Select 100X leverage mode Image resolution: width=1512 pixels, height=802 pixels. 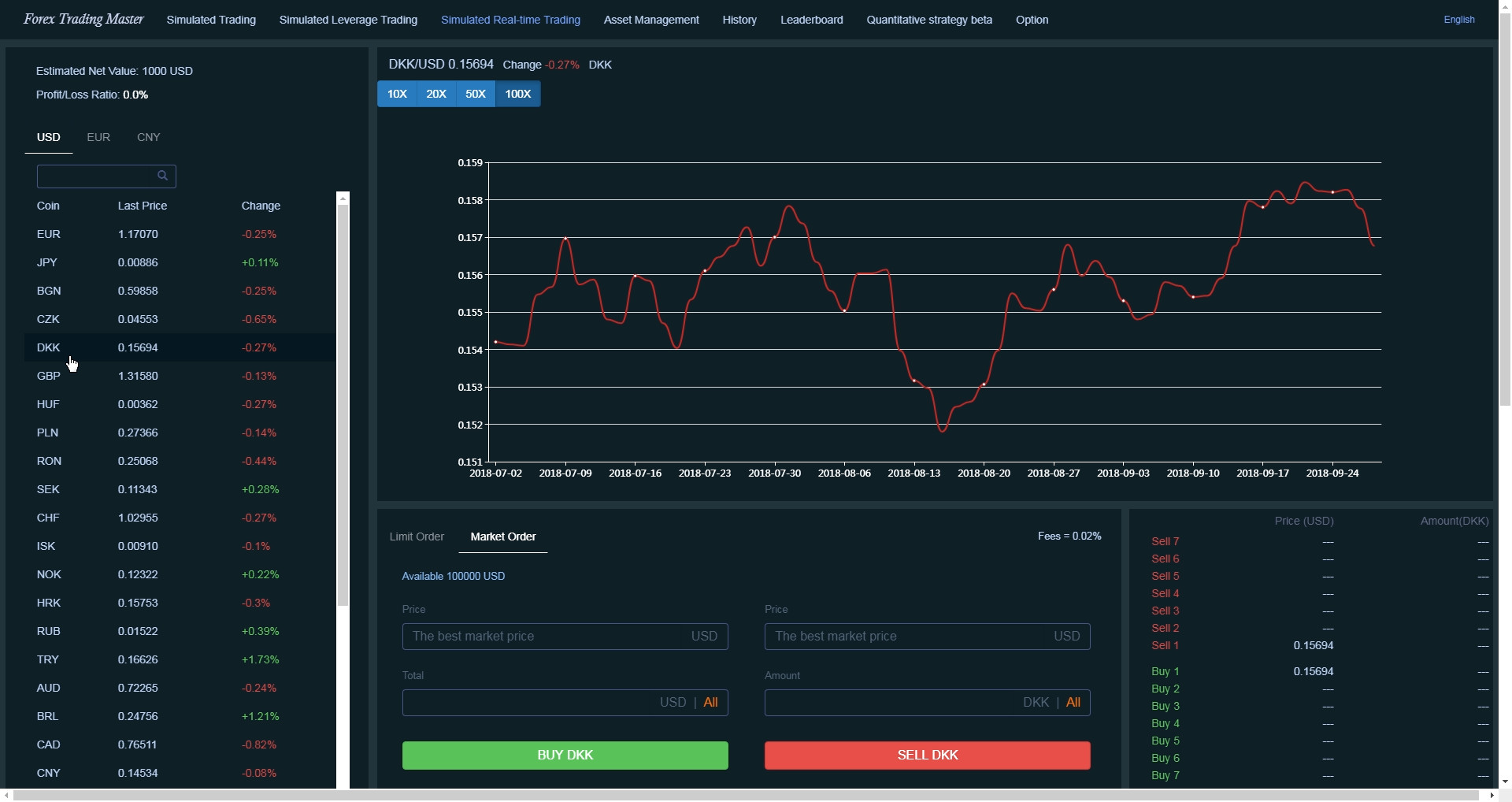517,94
